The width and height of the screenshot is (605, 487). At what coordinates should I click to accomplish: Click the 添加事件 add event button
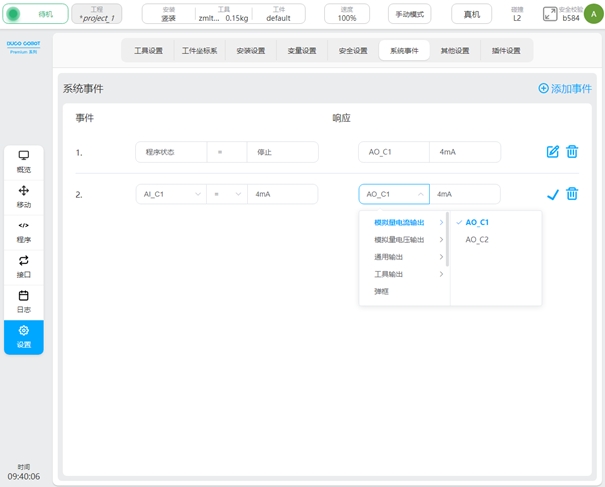coord(565,88)
